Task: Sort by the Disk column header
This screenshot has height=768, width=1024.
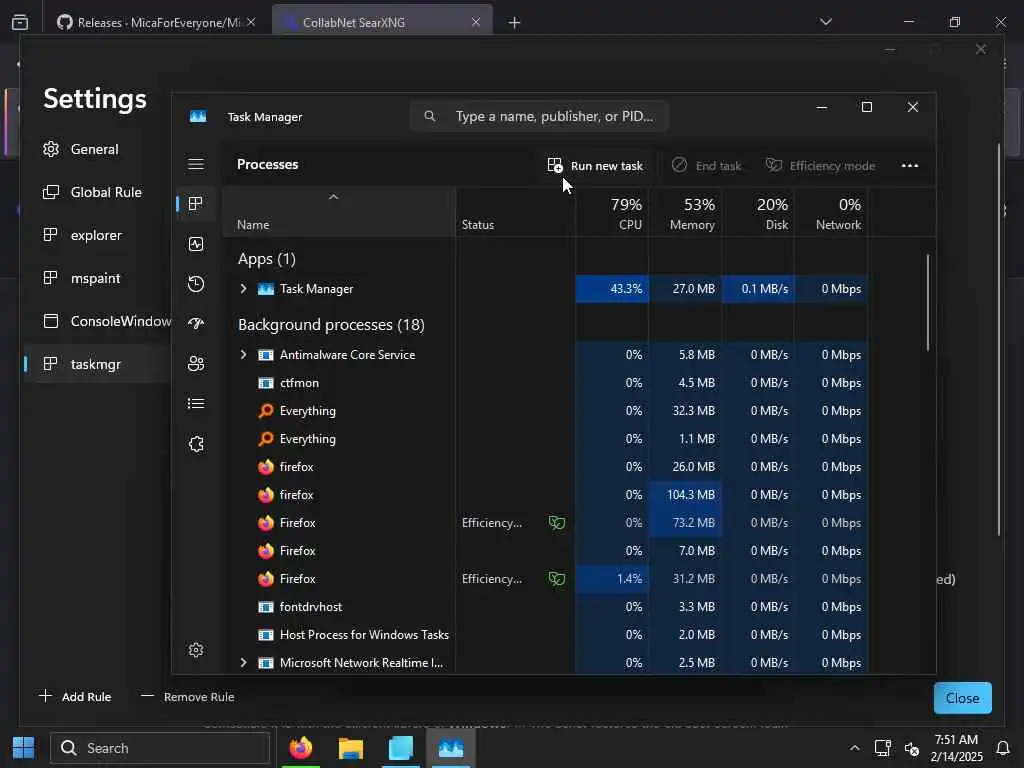Action: pos(758,214)
